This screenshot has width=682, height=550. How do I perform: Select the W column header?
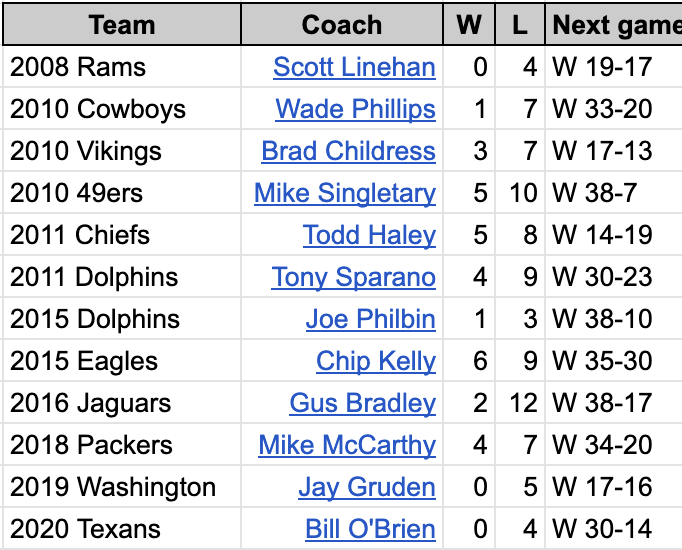tap(469, 24)
